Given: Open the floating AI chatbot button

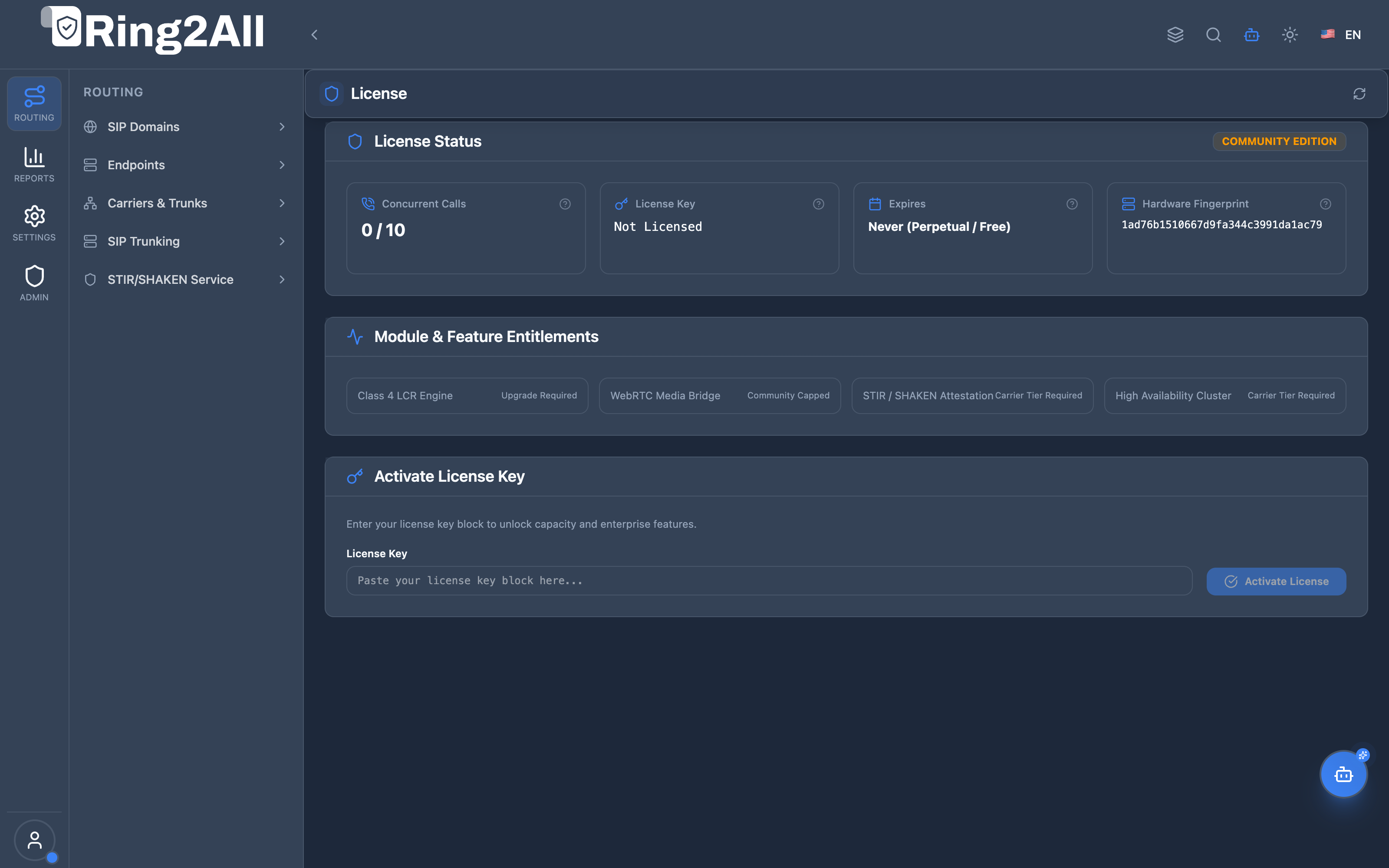Looking at the screenshot, I should 1344,774.
